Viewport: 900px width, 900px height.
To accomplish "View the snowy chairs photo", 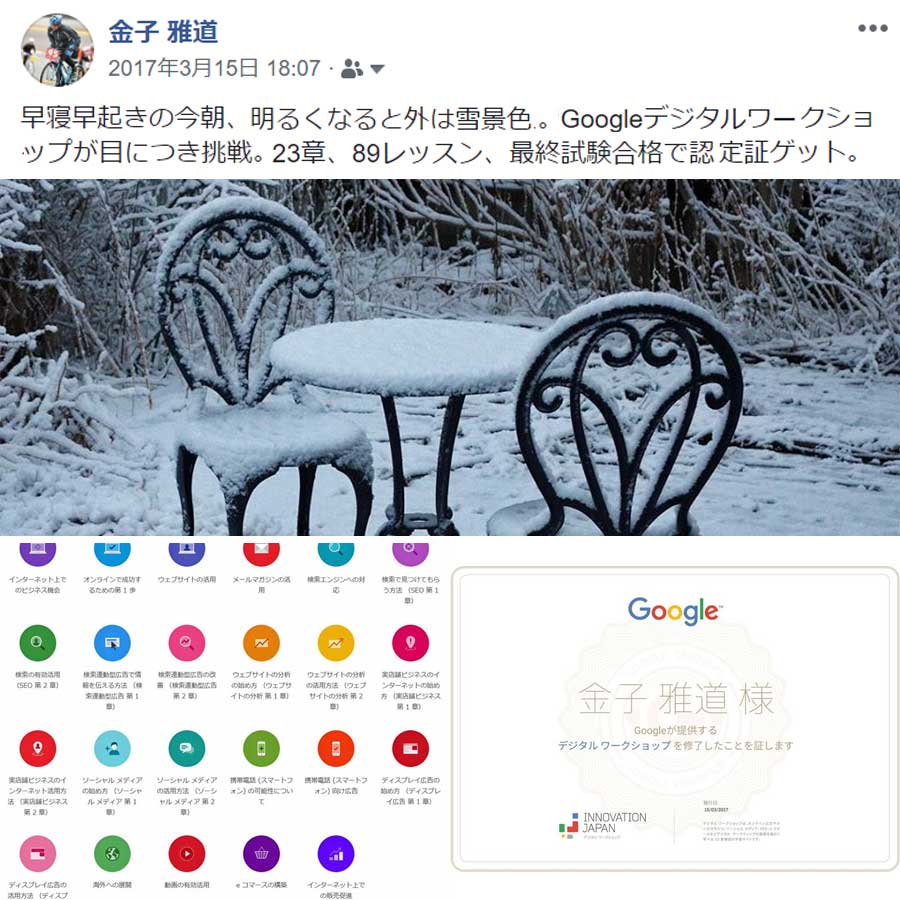I will (x=450, y=358).
